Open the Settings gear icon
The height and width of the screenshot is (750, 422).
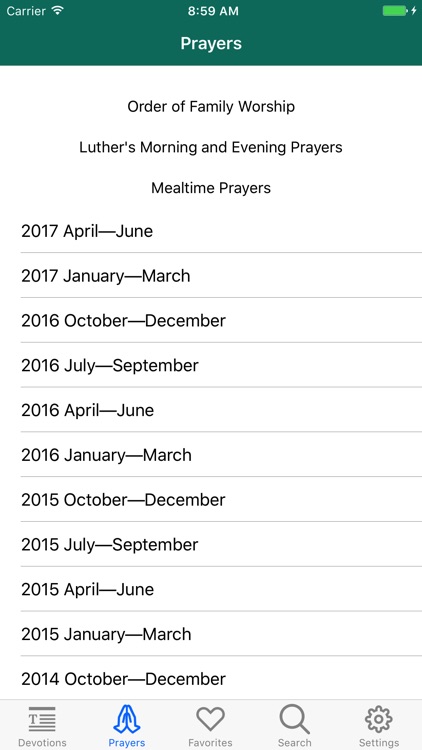379,719
